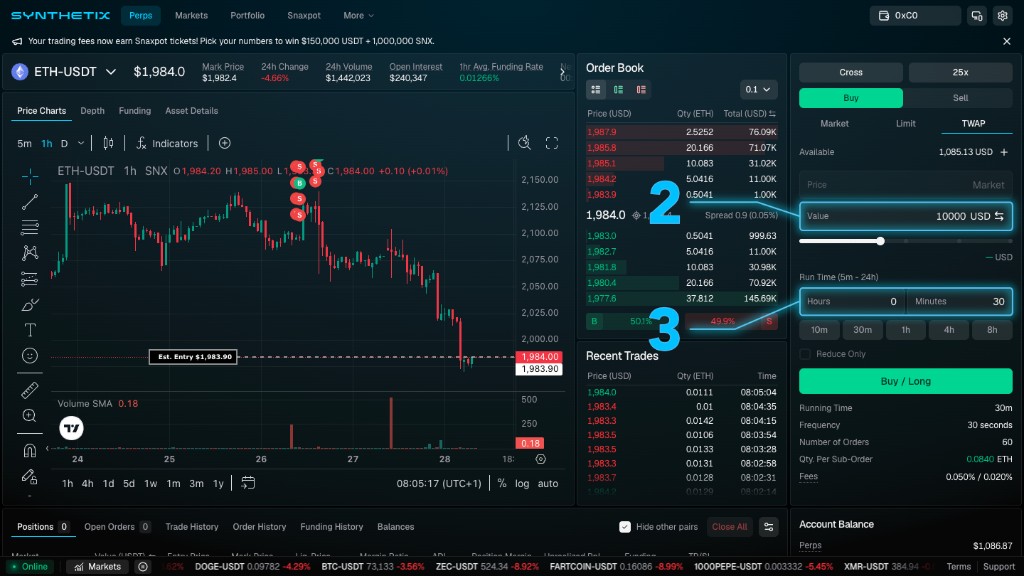
Task: Open the go-to-date calendar icon
Action: tap(248, 483)
